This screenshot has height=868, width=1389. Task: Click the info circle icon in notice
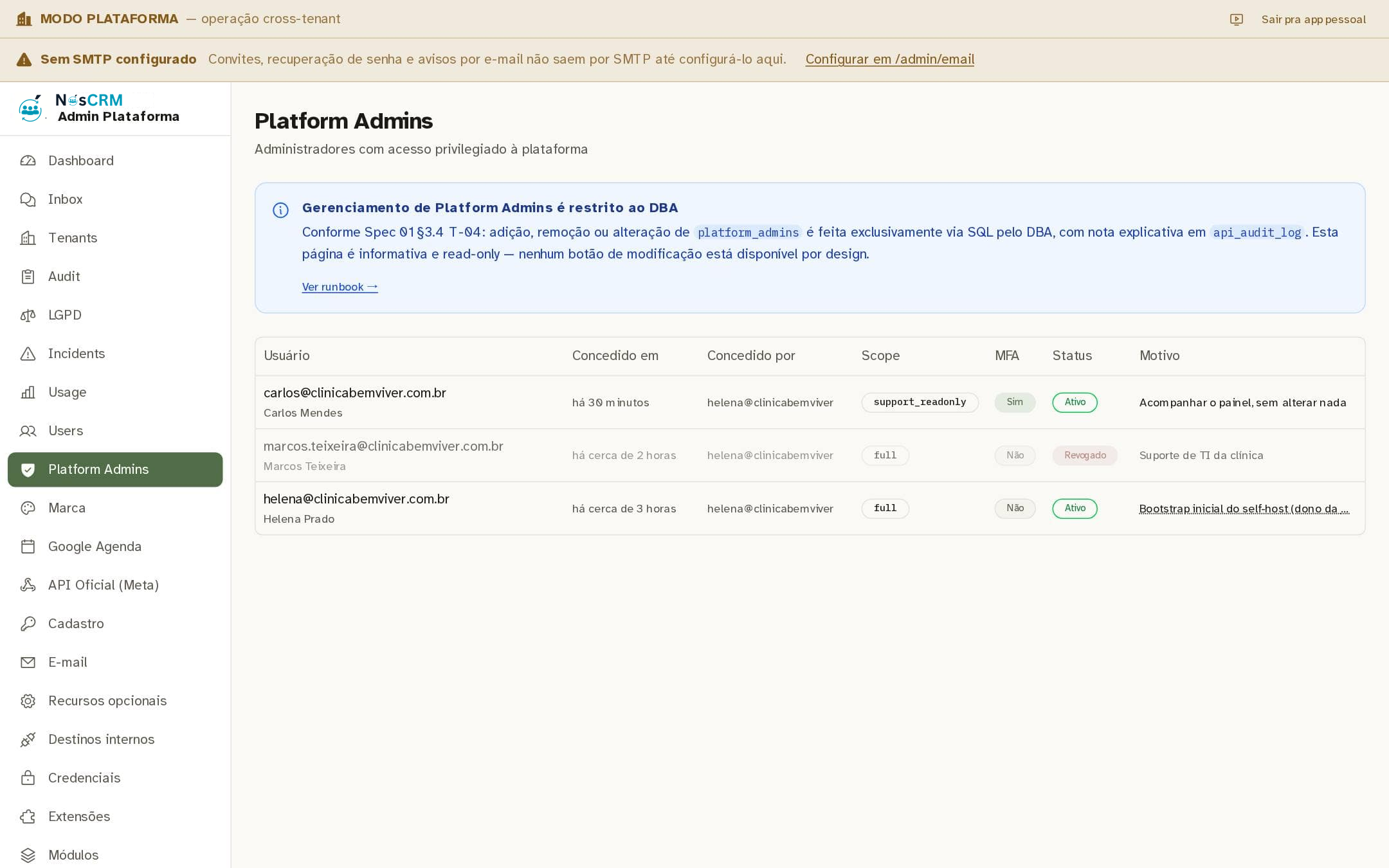(x=280, y=210)
